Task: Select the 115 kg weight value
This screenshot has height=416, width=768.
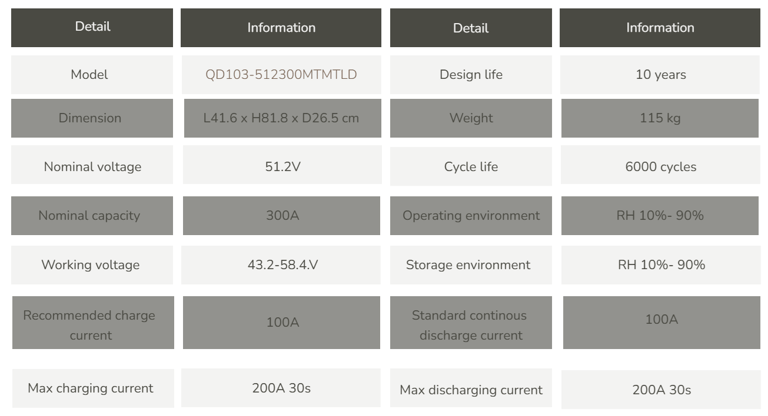Action: tap(660, 118)
